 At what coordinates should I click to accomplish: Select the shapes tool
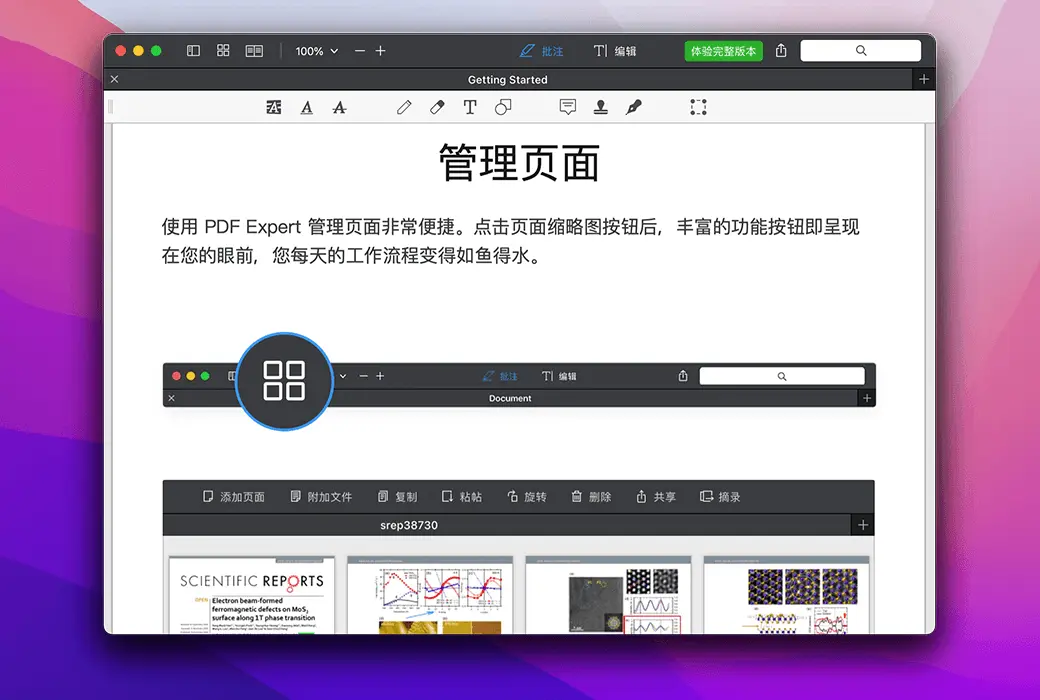[503, 107]
